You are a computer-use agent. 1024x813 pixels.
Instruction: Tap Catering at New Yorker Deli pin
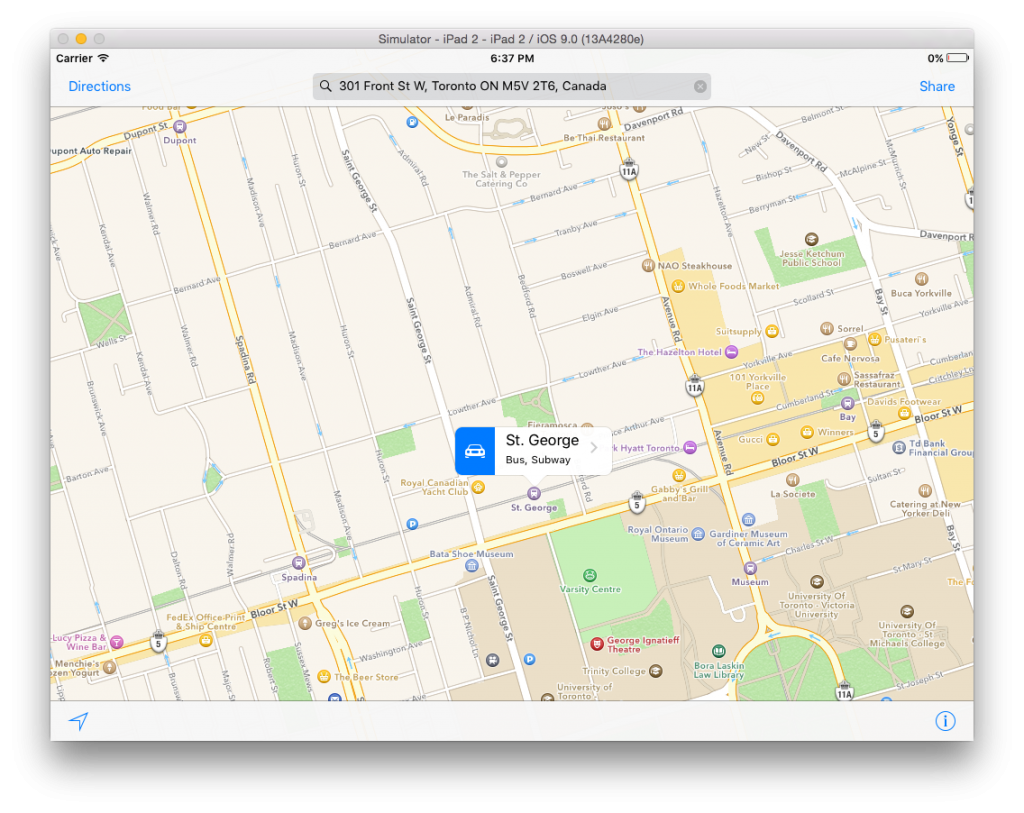coord(925,490)
